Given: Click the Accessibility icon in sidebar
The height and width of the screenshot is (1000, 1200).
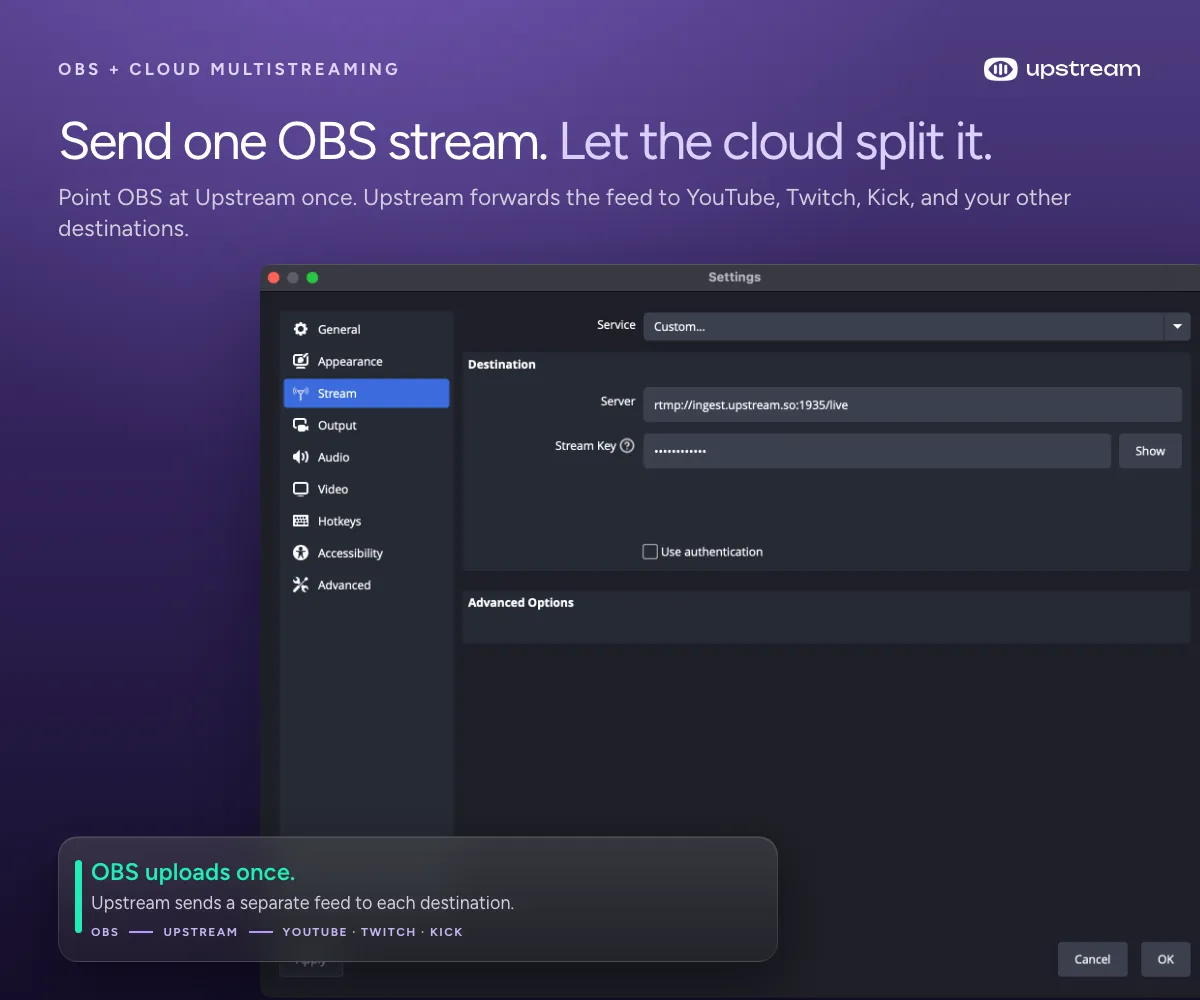Looking at the screenshot, I should (x=300, y=553).
